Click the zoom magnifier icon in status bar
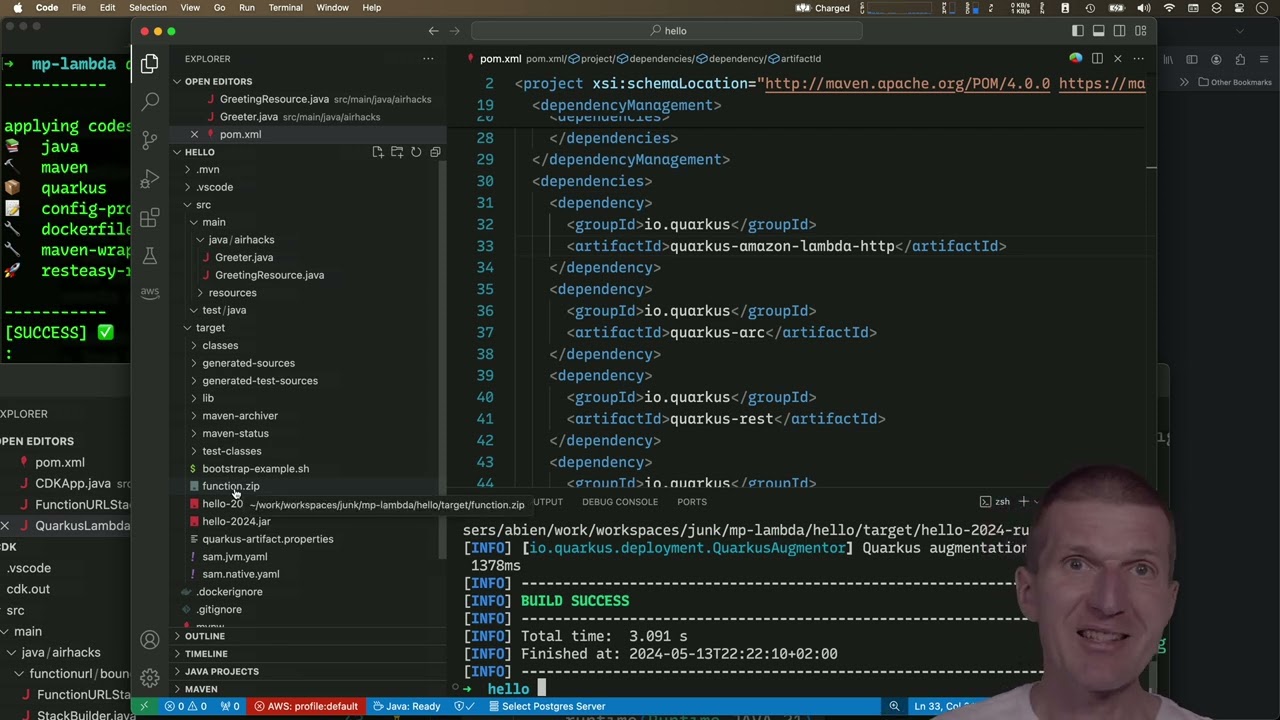Screen dimensions: 1280x720 (x=894, y=706)
